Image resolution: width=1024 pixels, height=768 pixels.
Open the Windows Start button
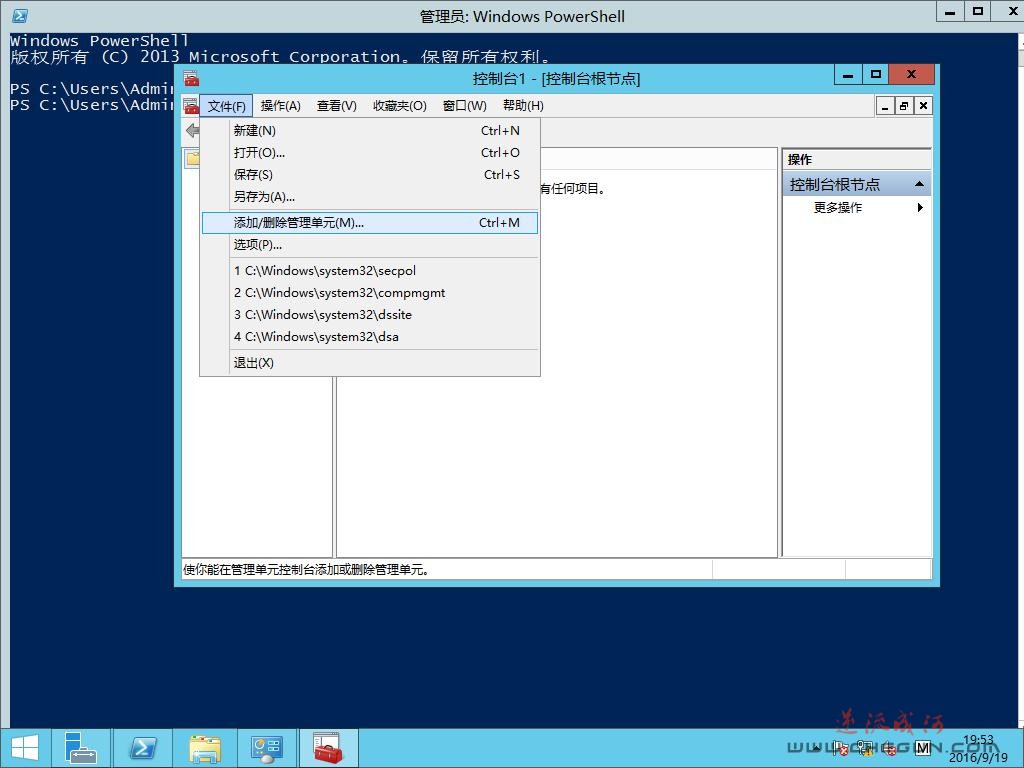tap(25, 748)
